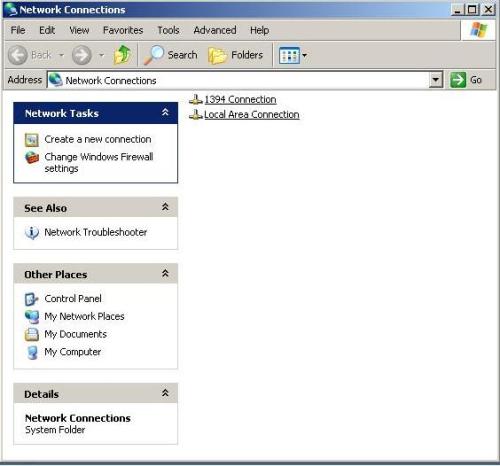Collapse the Network Tasks panel
This screenshot has width=500, height=466.
coord(165,112)
